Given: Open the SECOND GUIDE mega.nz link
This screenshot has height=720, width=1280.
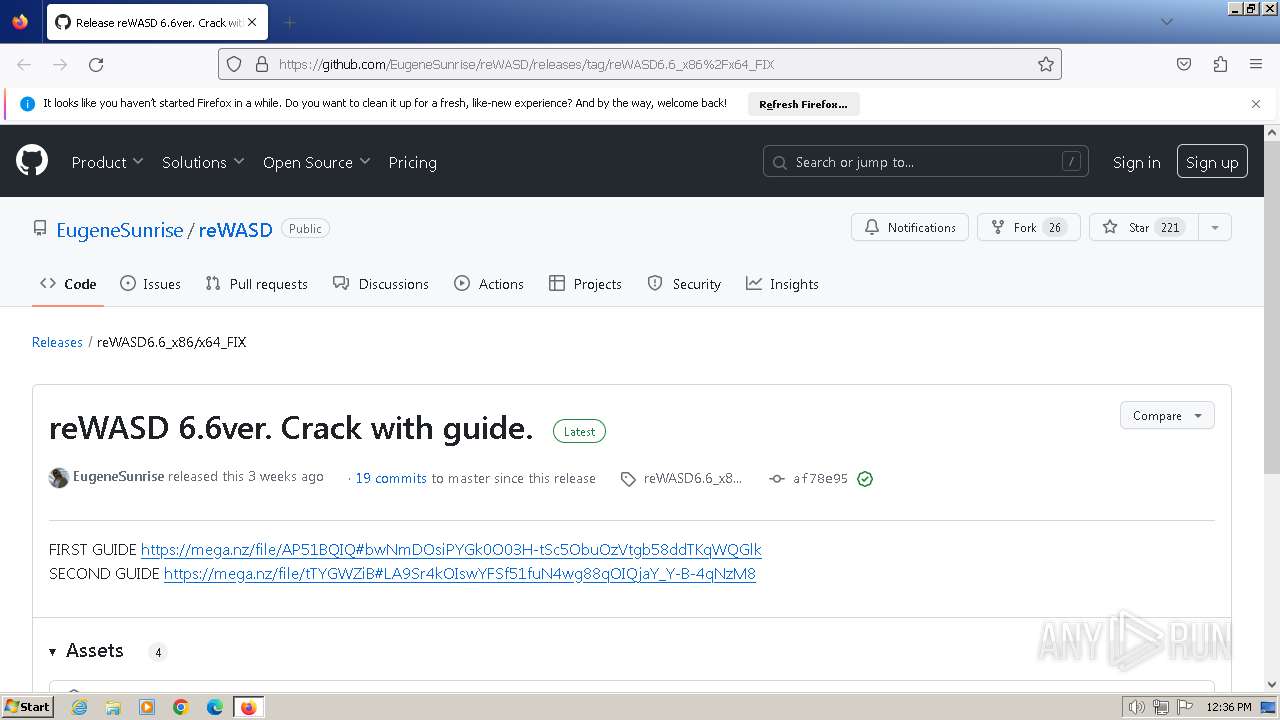Looking at the screenshot, I should (460, 574).
